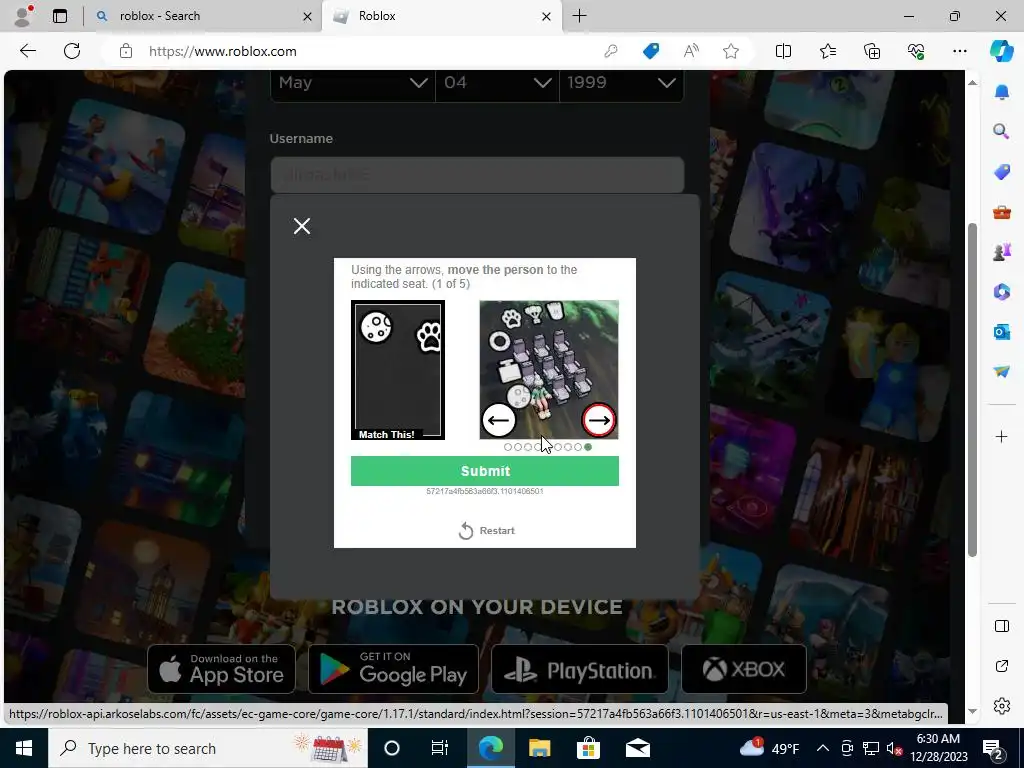The width and height of the screenshot is (1024, 768).
Task: Click the Username input field
Action: [x=477, y=175]
